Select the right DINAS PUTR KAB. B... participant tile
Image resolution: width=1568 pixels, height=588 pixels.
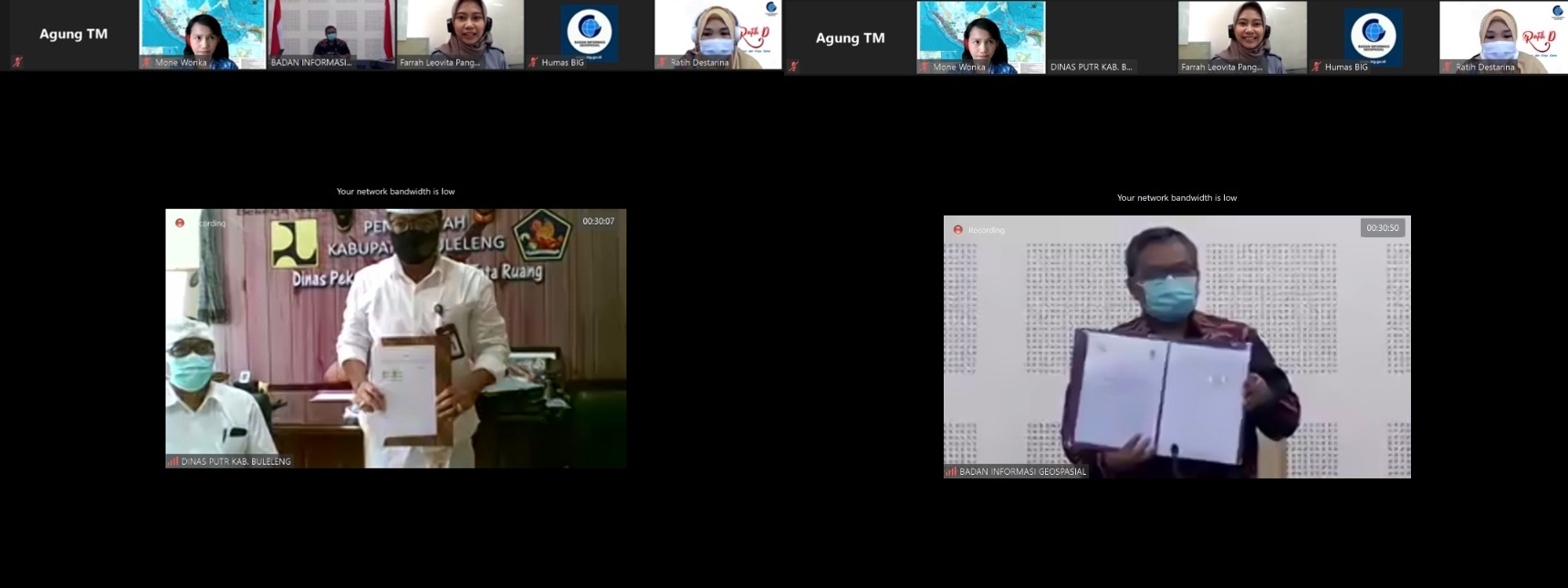pyautogui.click(x=1111, y=37)
